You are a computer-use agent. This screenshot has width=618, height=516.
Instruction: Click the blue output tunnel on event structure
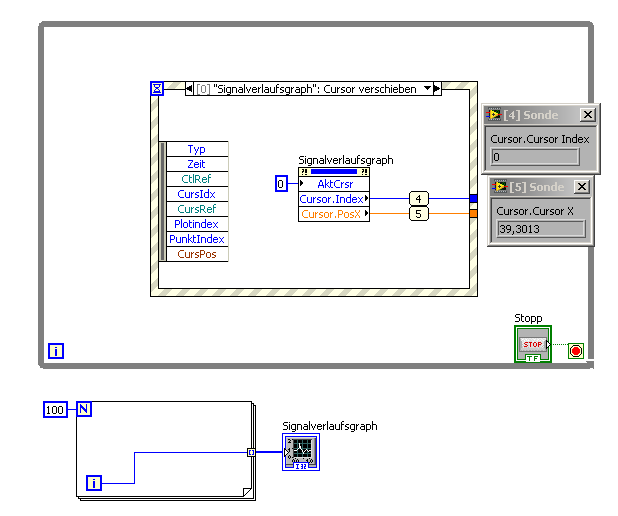(474, 198)
